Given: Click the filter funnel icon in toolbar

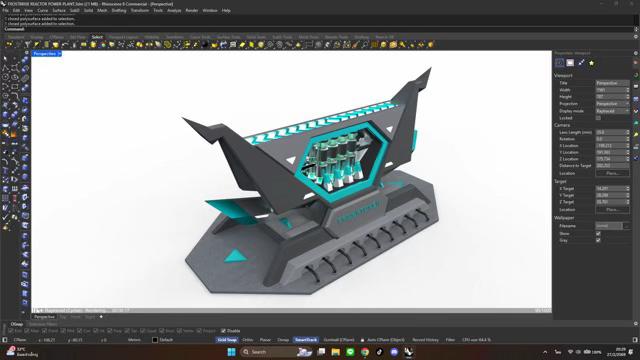Looking at the screenshot, I should [27, 44].
